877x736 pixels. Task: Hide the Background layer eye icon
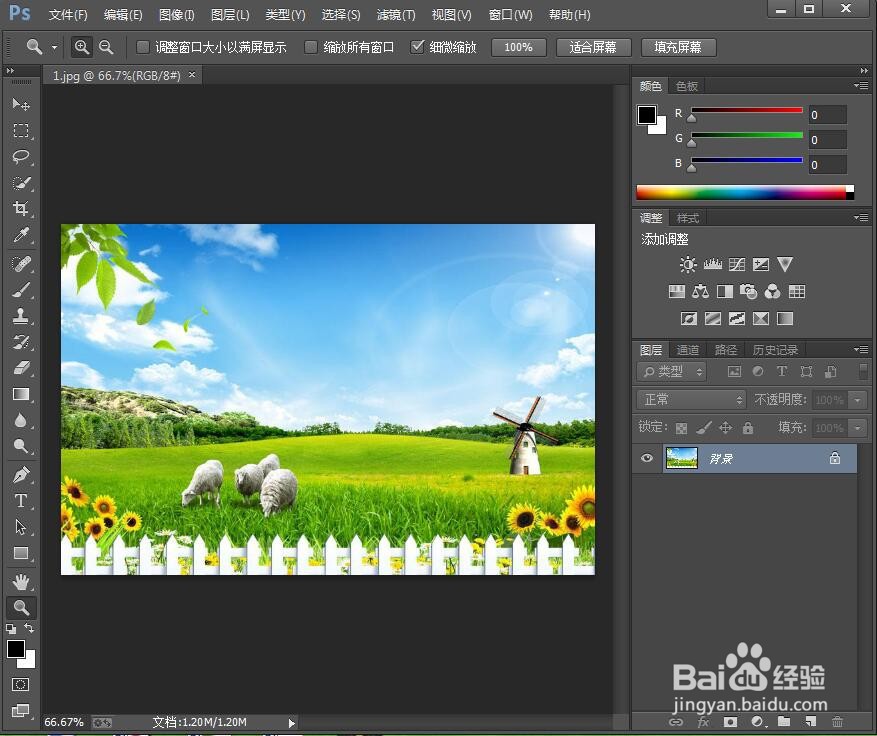(647, 458)
